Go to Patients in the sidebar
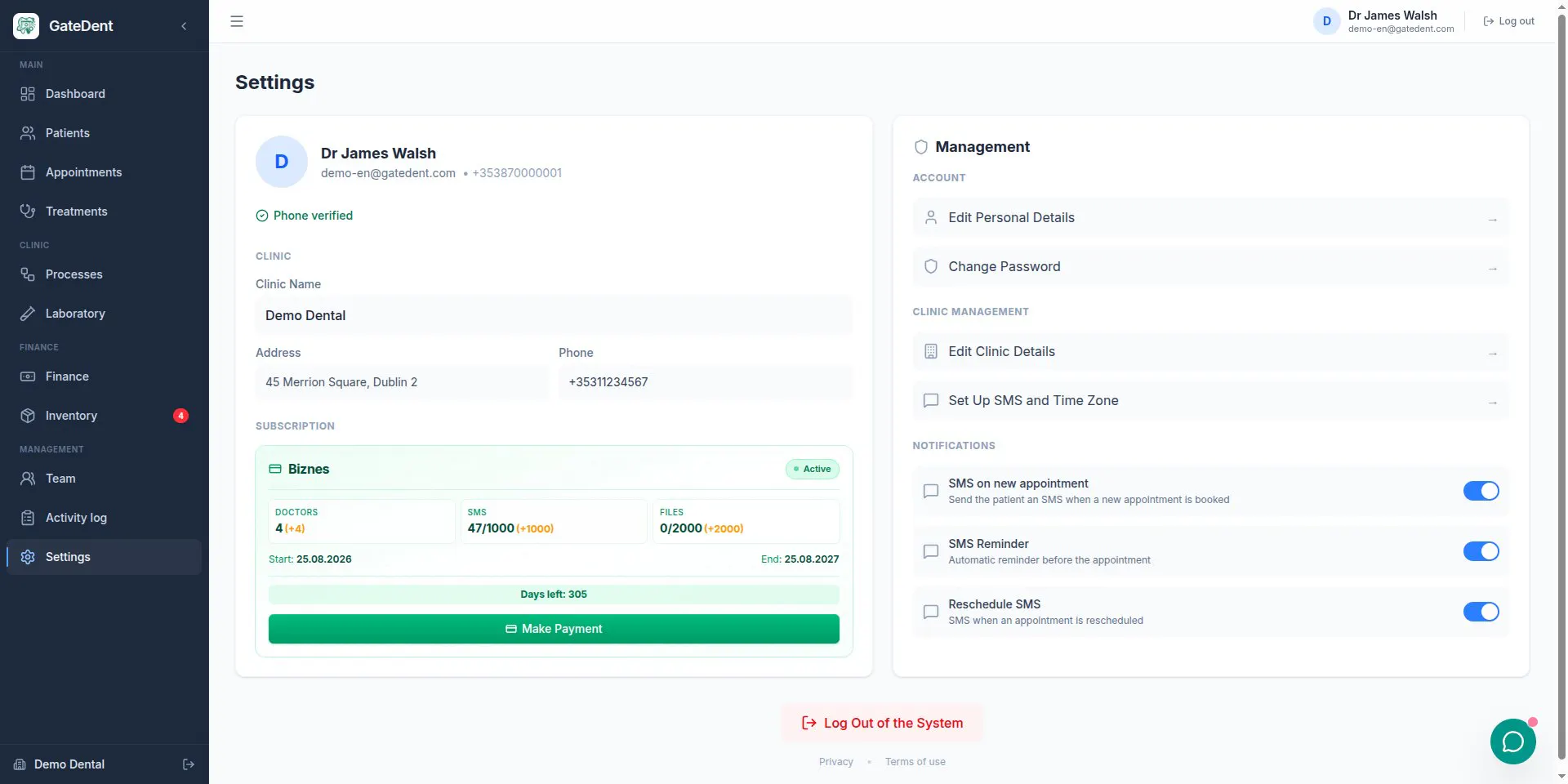Viewport: 1568px width, 784px height. pos(105,133)
